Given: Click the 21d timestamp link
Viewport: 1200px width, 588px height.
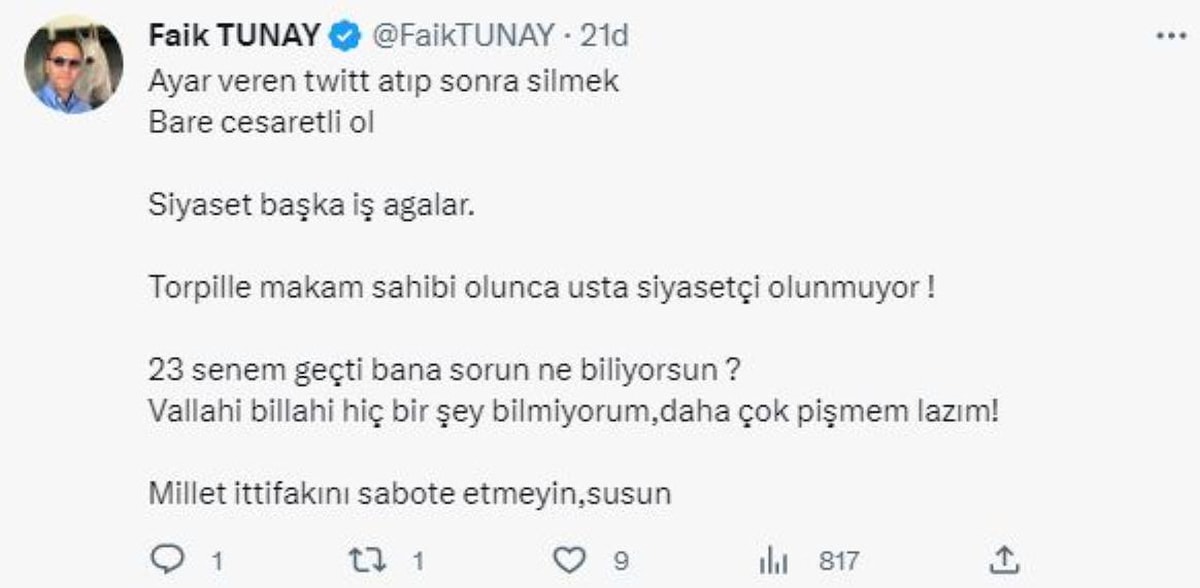Looking at the screenshot, I should pyautogui.click(x=605, y=36).
